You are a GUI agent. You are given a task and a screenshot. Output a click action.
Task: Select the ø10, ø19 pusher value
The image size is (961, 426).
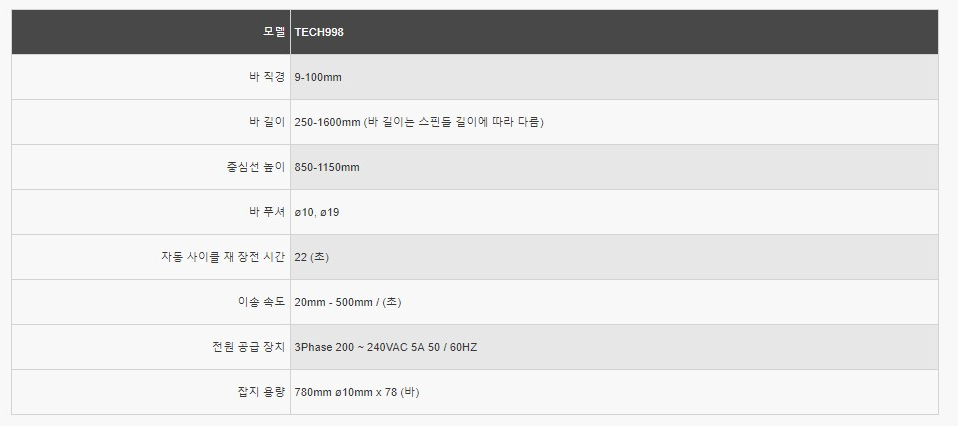pyautogui.click(x=317, y=213)
